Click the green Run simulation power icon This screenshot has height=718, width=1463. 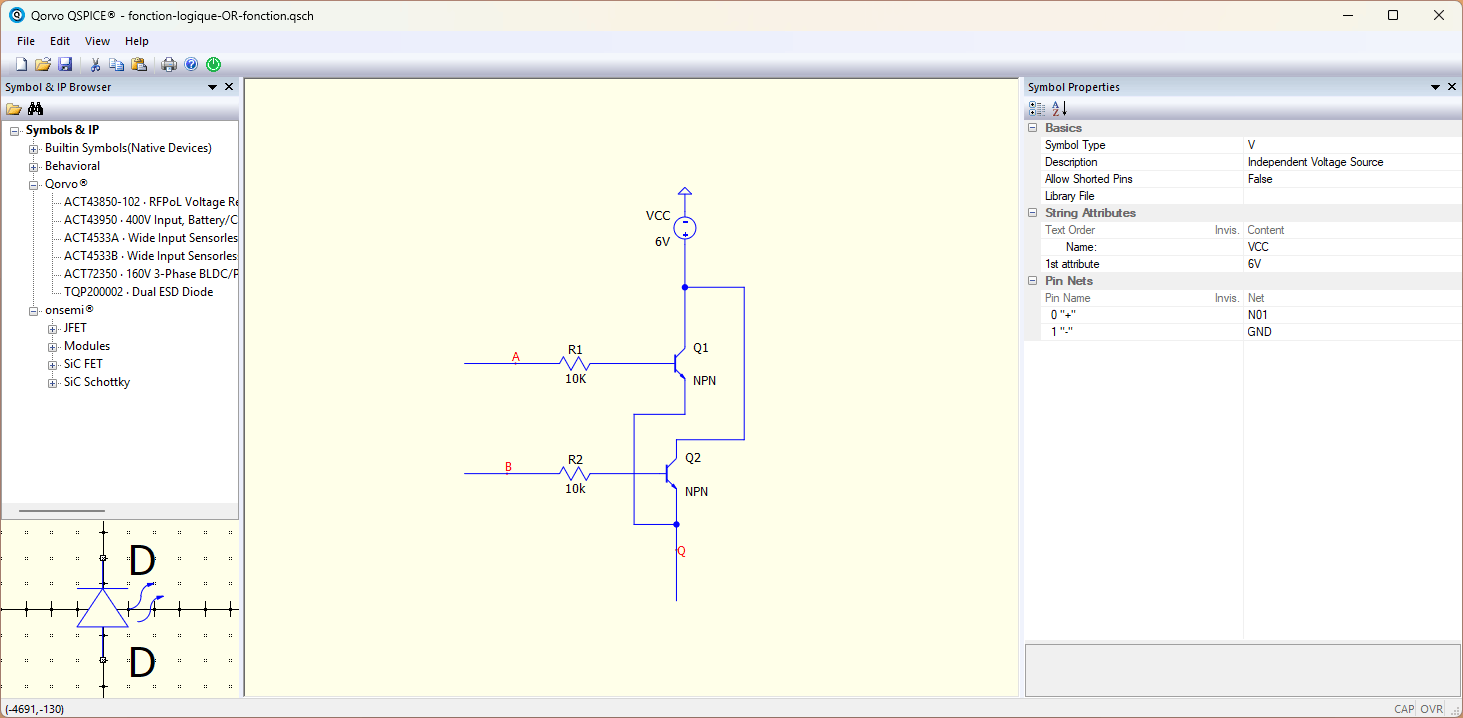tap(213, 64)
